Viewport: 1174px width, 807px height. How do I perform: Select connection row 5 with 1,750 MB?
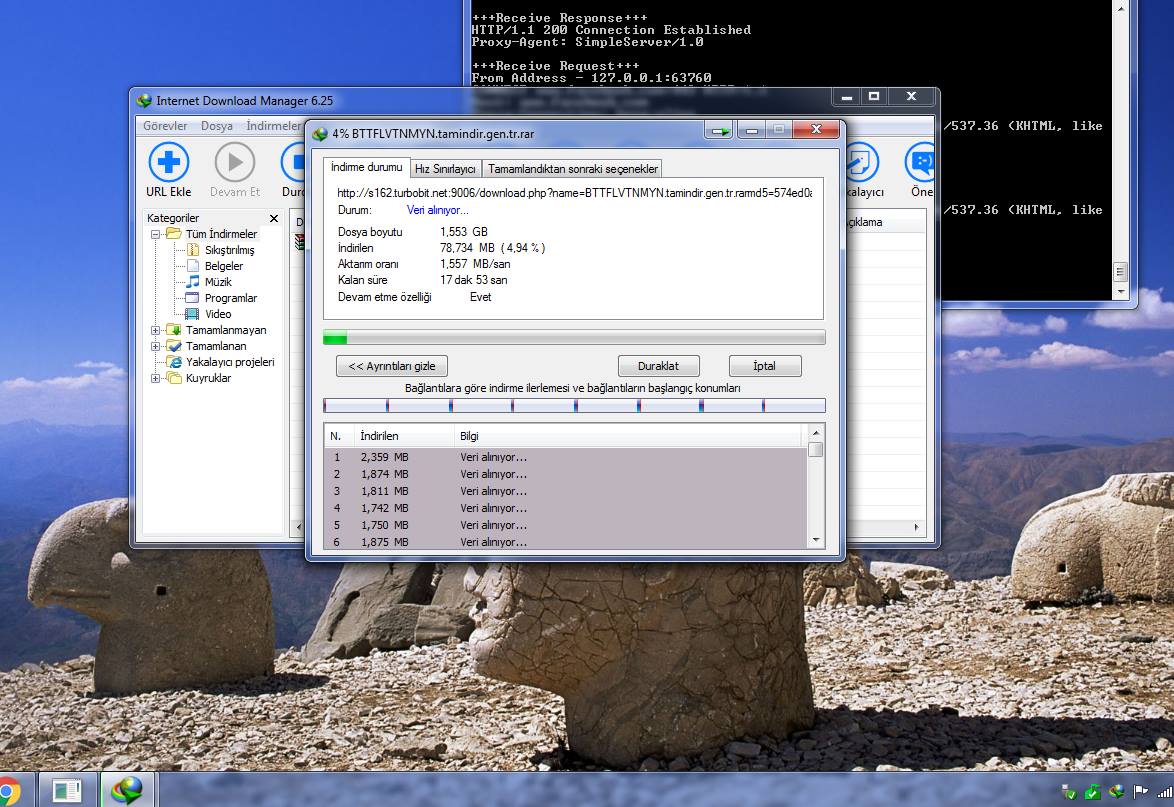(566, 525)
